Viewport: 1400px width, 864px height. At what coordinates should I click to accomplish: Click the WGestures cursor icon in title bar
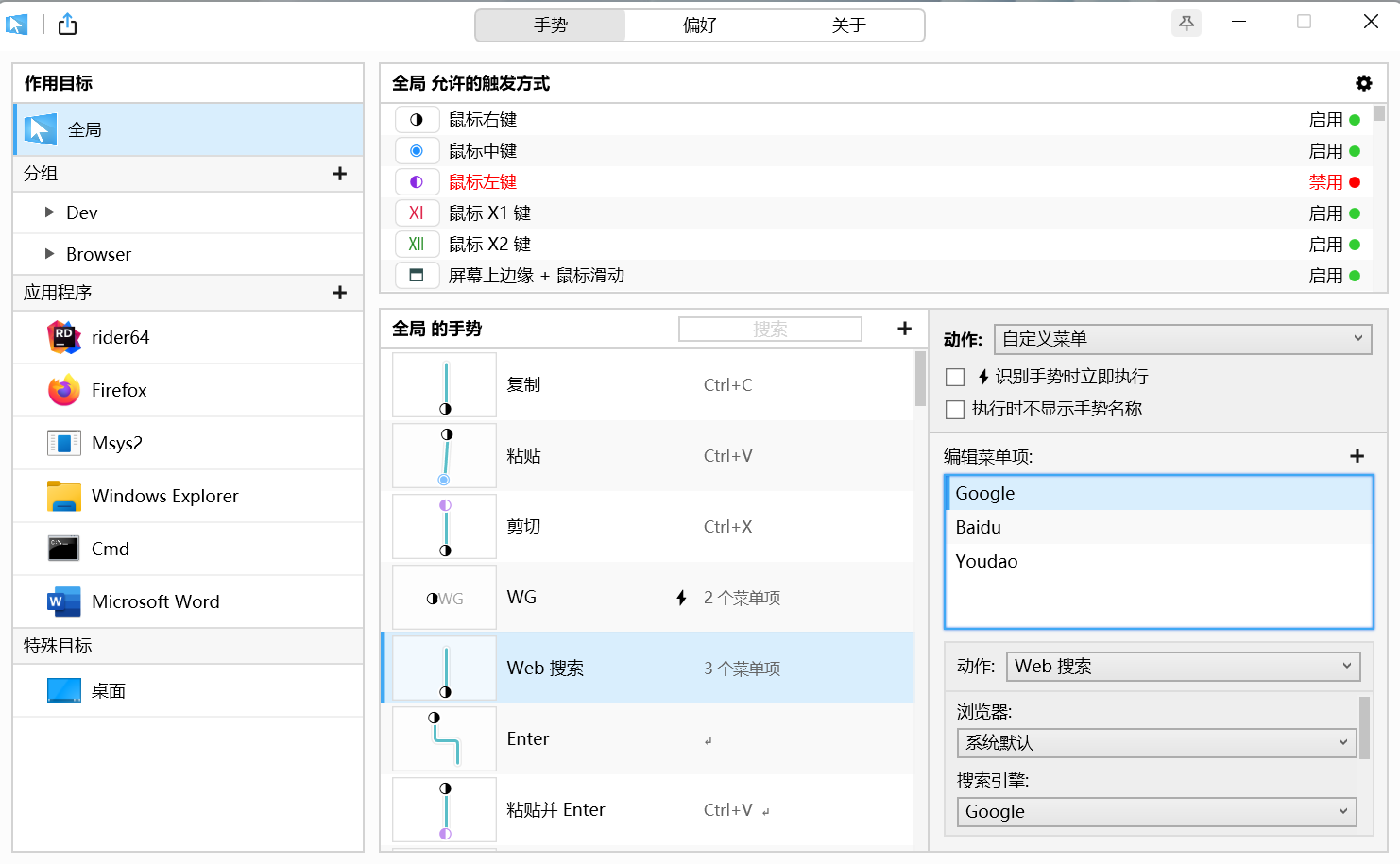[x=17, y=24]
